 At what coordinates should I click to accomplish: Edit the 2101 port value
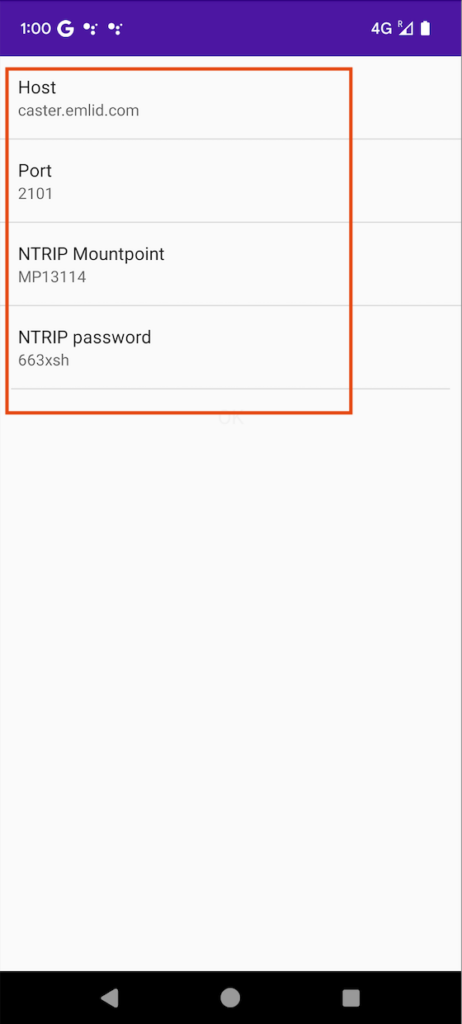35,193
